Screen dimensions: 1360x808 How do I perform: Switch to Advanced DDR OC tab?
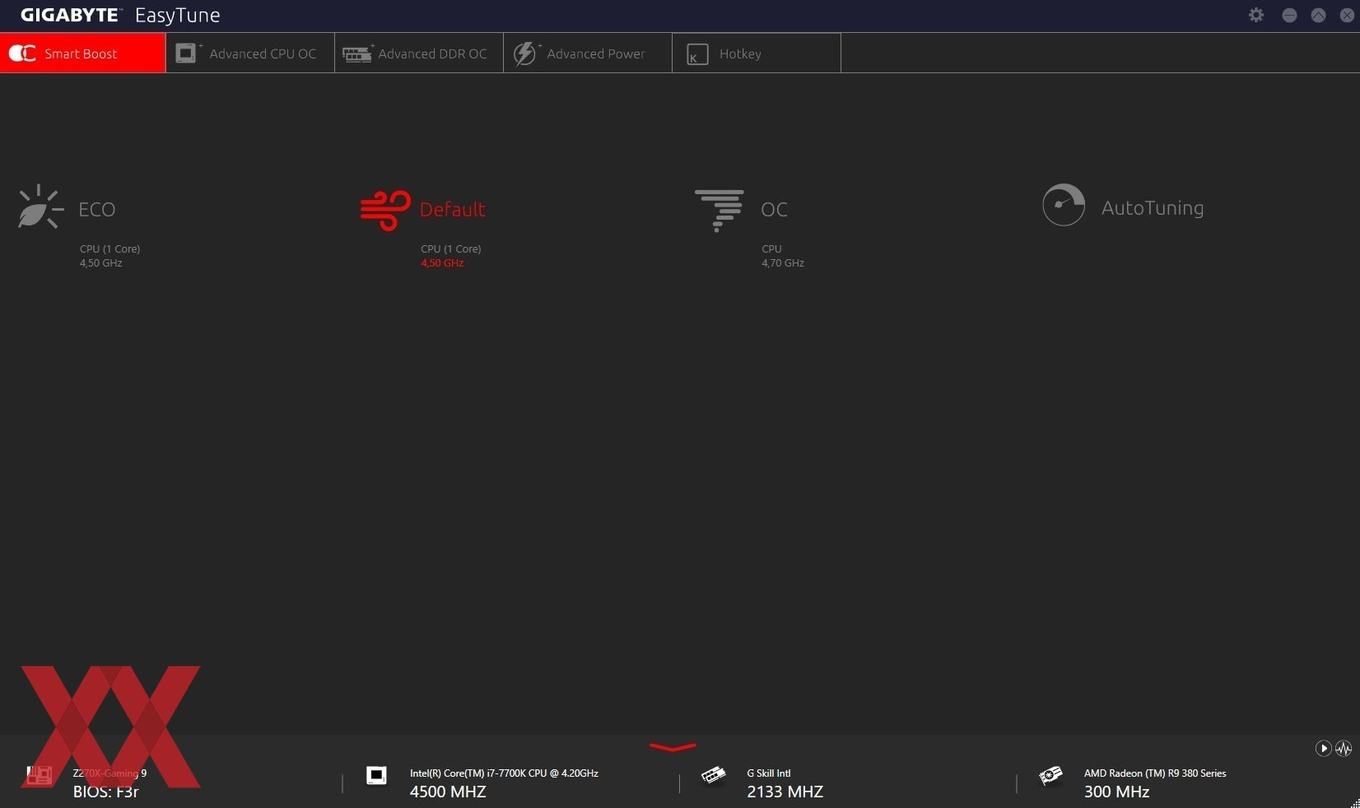pyautogui.click(x=419, y=53)
